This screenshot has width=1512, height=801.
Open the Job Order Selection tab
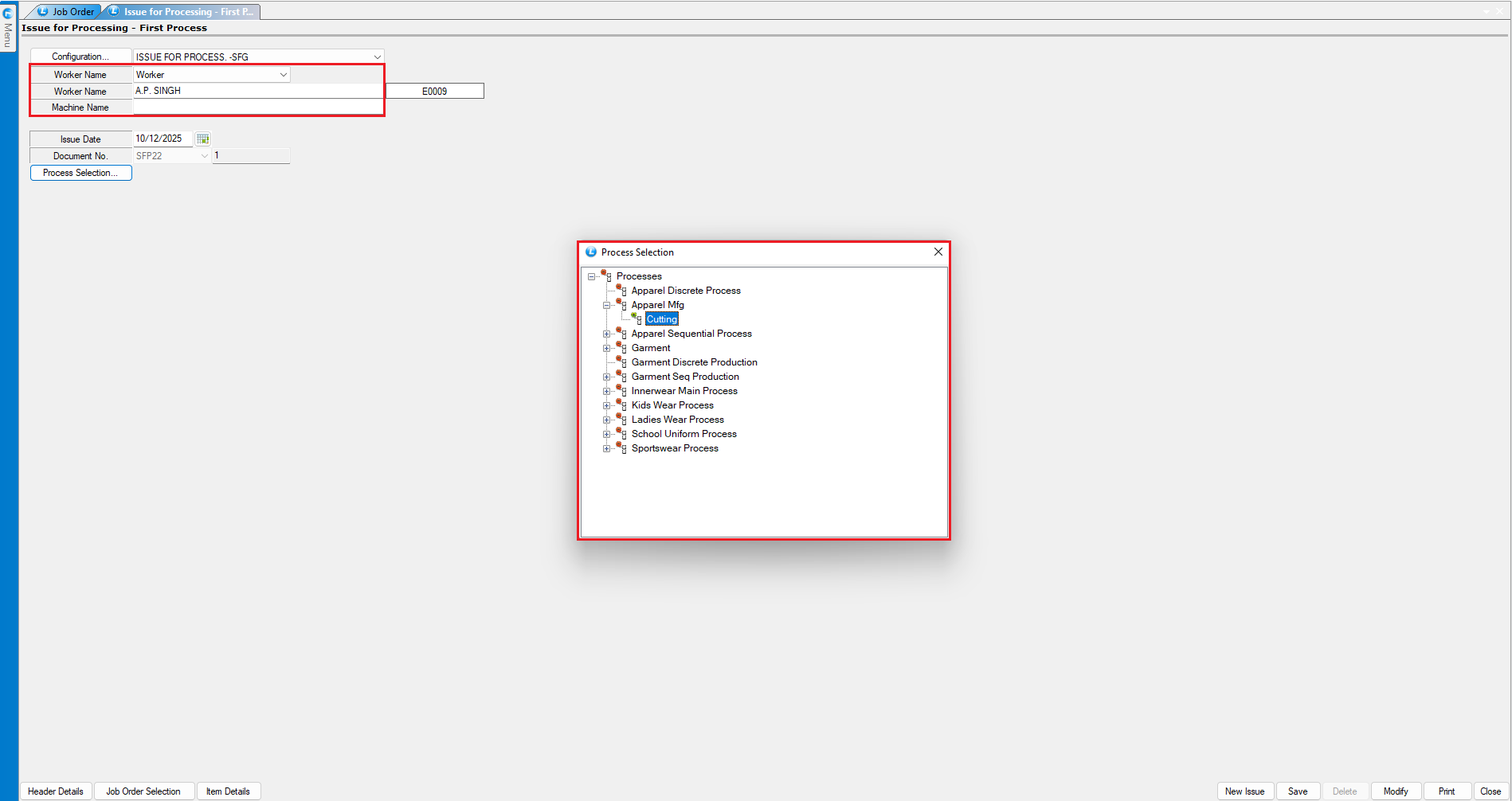143,791
